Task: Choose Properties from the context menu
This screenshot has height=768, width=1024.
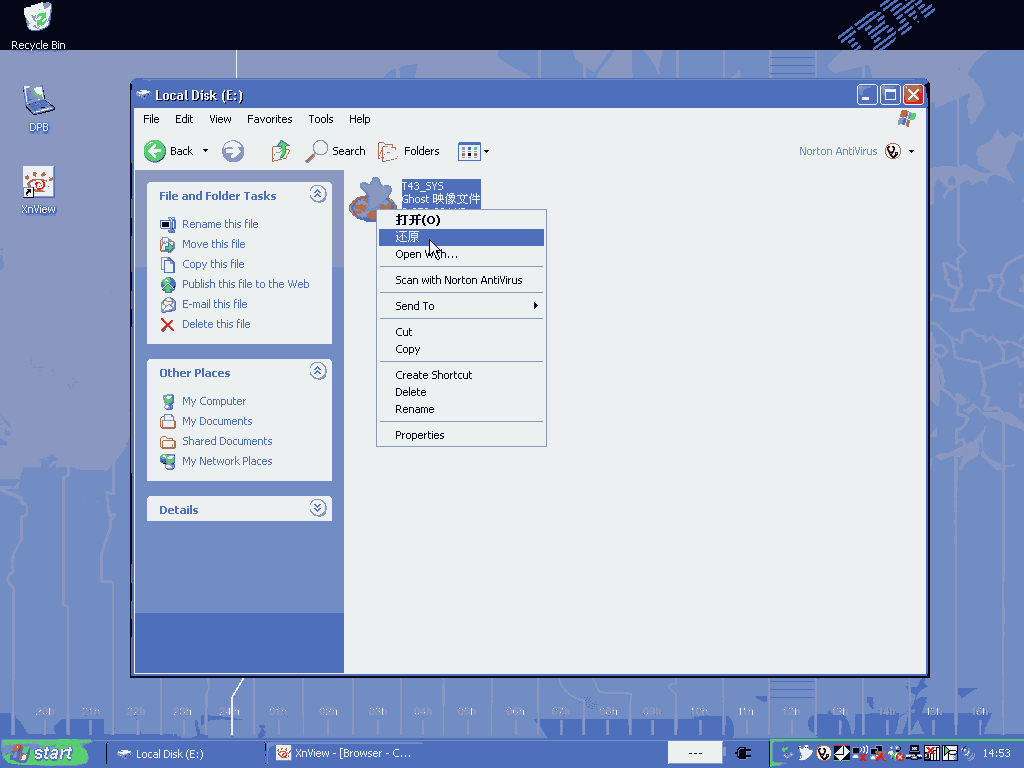Action: (x=420, y=435)
